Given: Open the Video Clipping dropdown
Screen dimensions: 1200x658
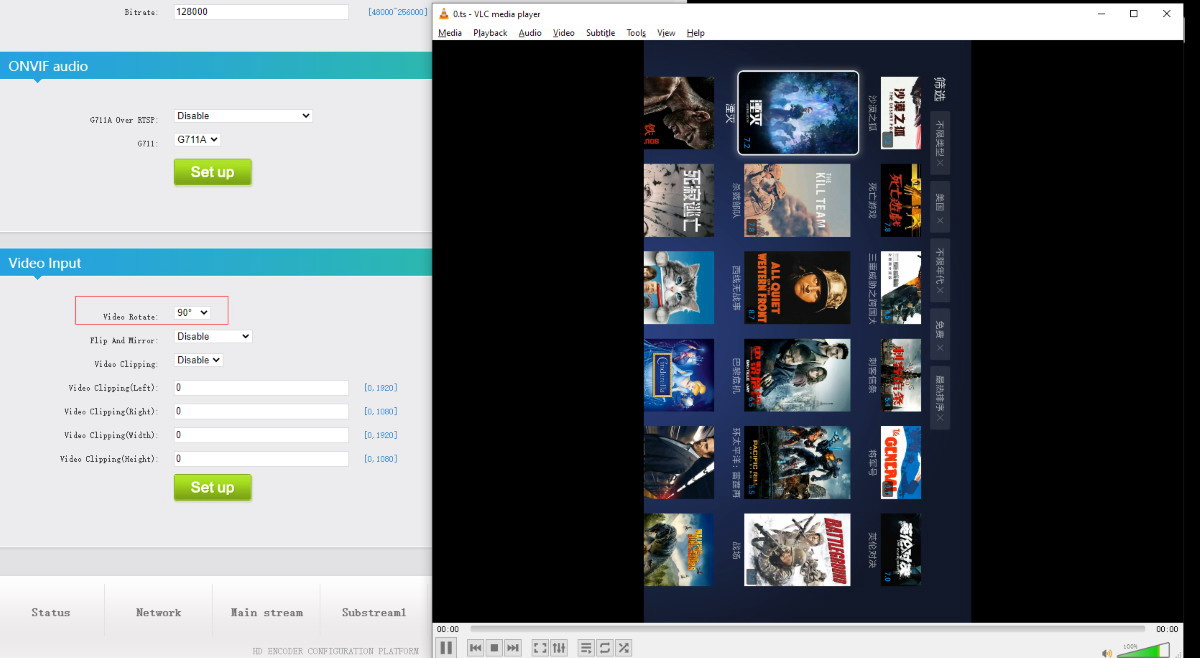Looking at the screenshot, I should [x=198, y=360].
